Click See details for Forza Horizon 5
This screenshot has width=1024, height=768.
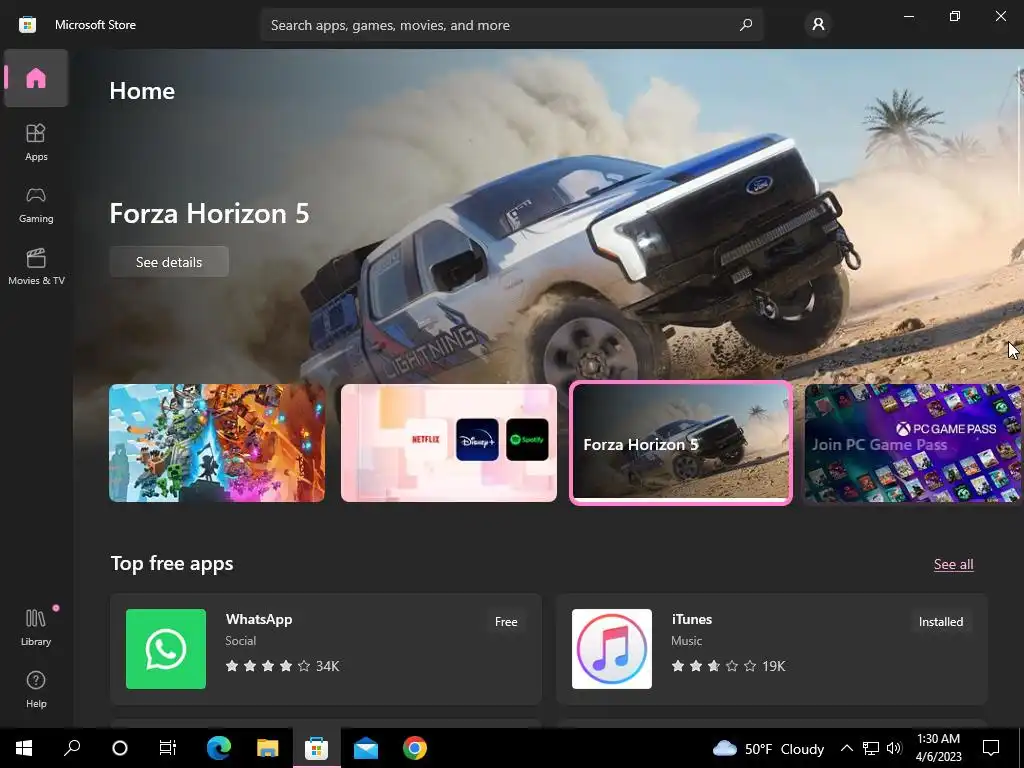point(169,262)
